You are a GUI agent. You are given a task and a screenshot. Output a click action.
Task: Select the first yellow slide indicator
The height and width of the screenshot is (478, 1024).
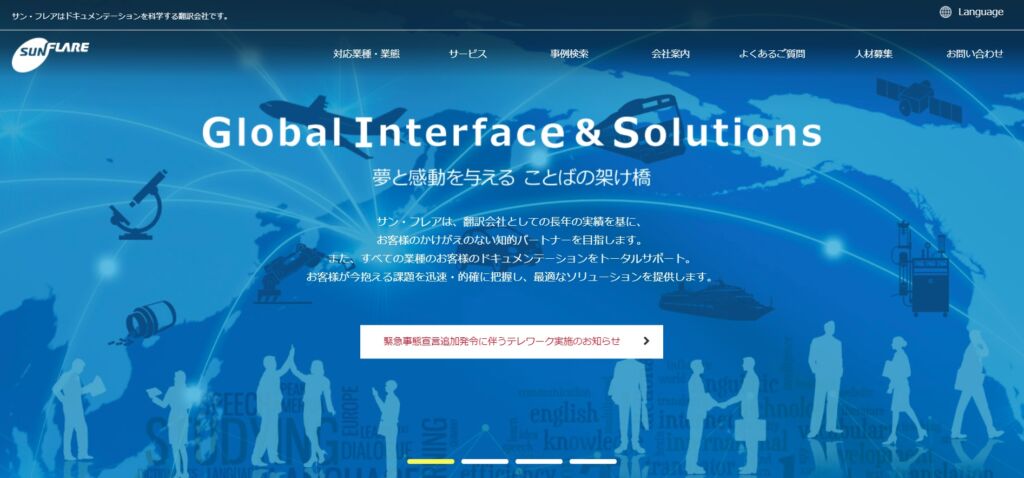click(x=430, y=462)
